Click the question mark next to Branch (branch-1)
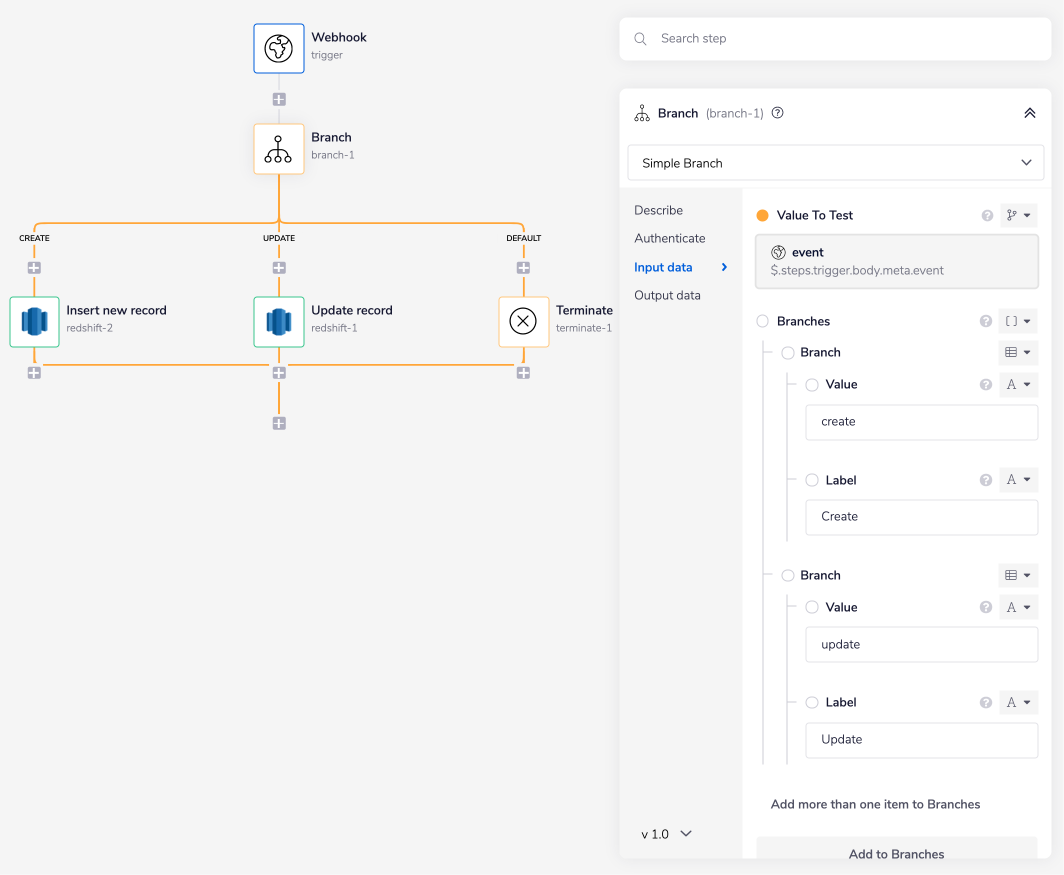This screenshot has height=875, width=1064. pyautogui.click(x=777, y=113)
